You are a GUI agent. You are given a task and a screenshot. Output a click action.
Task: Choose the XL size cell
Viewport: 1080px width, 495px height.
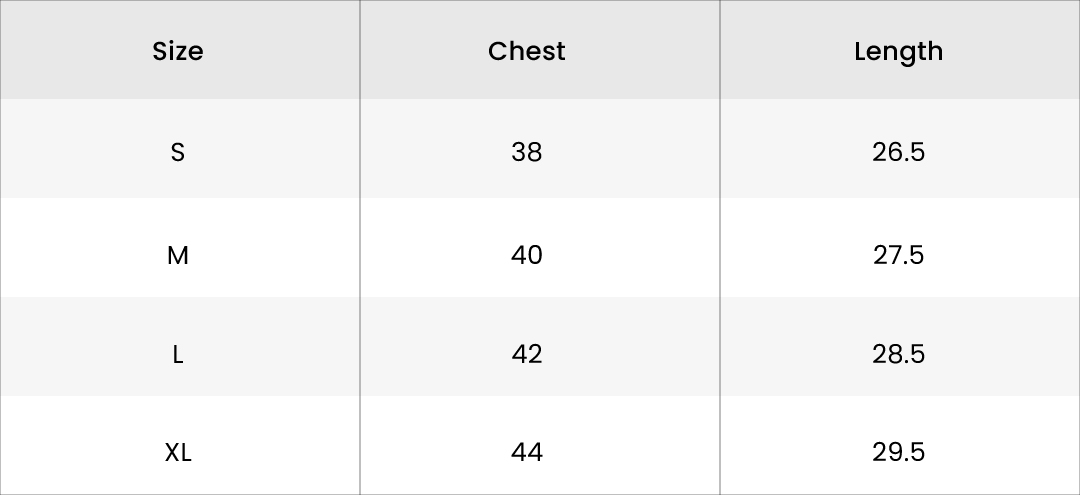[178, 453]
